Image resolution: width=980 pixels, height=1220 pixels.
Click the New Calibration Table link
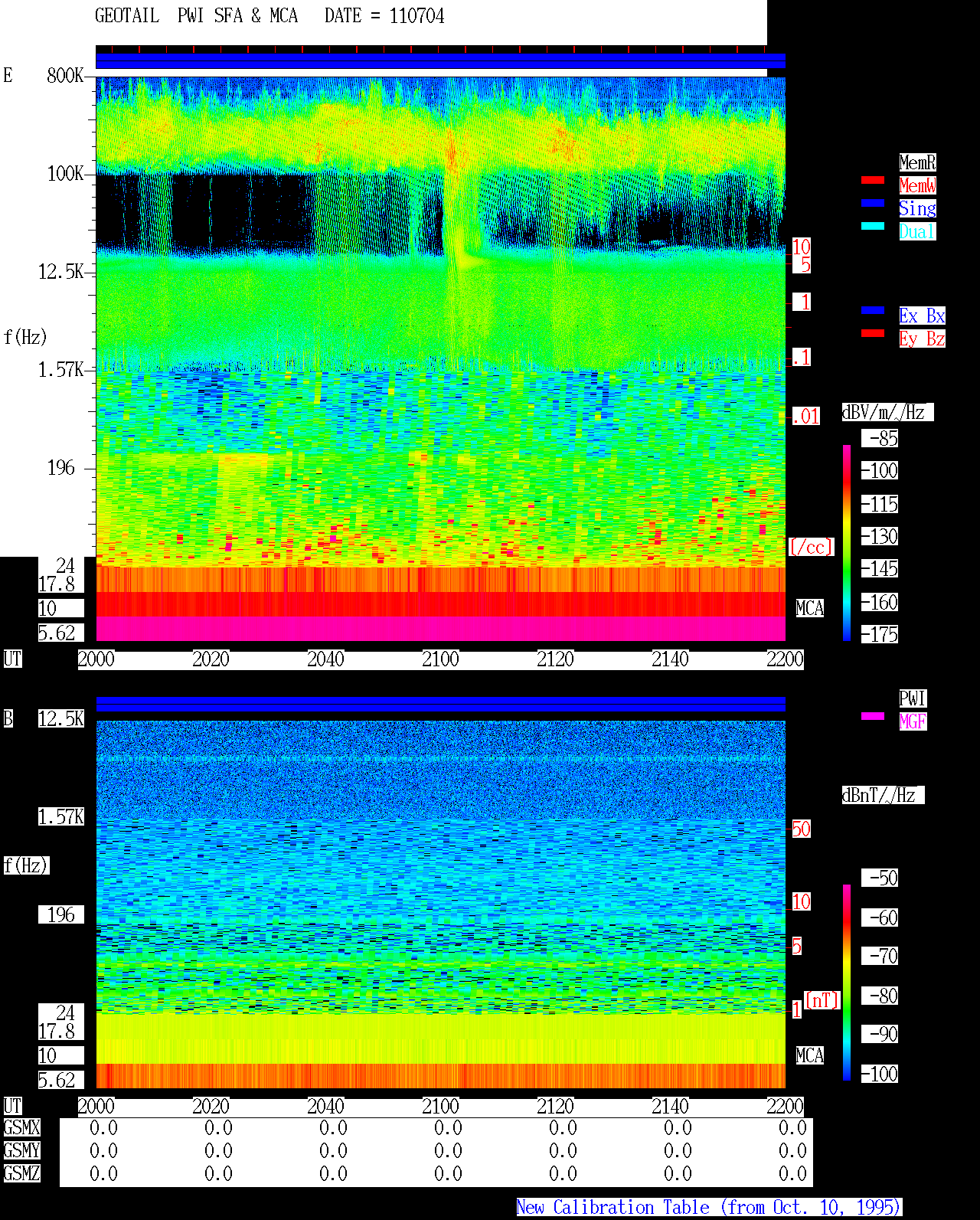[x=709, y=1208]
